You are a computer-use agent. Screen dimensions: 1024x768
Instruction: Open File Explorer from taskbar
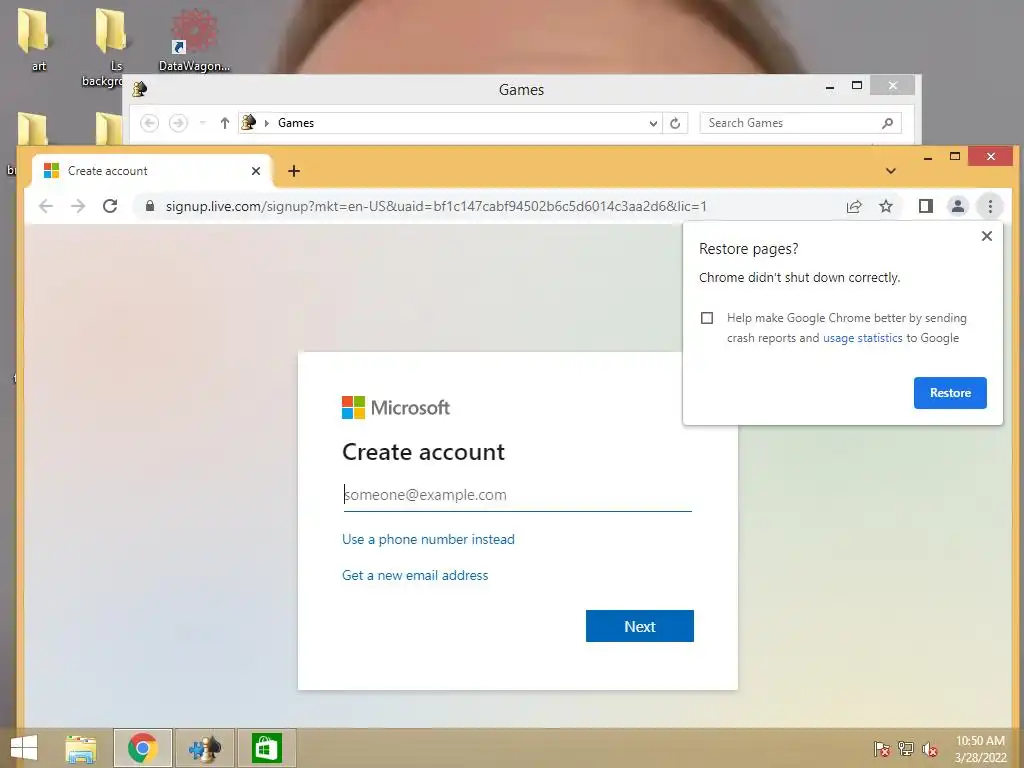click(x=81, y=748)
